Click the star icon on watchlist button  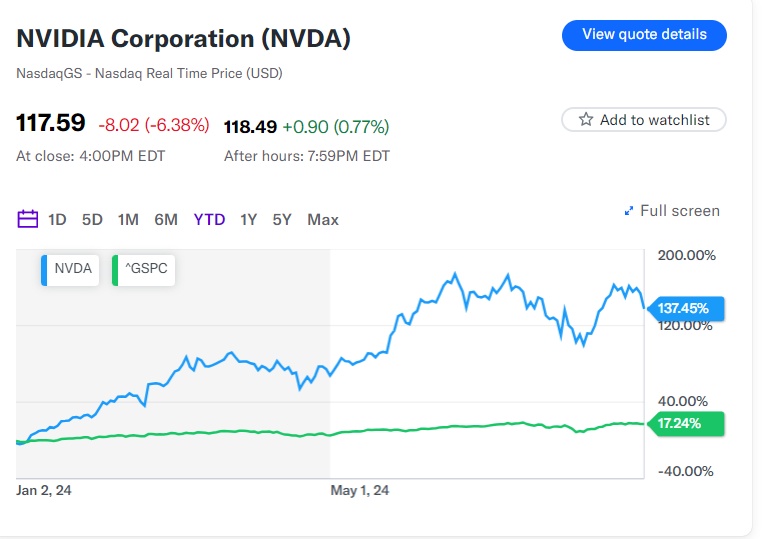585,120
